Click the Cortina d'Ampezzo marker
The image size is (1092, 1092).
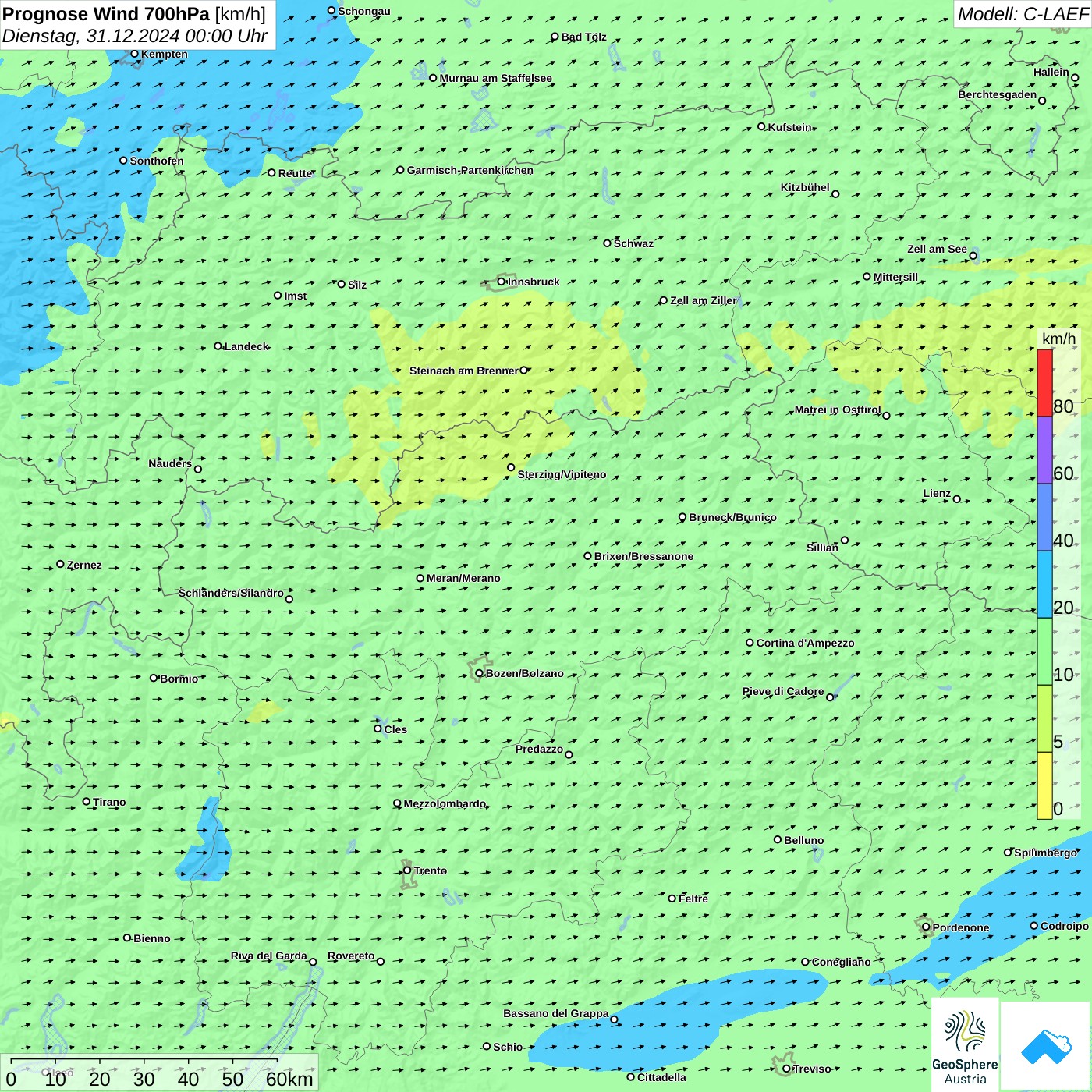[750, 643]
